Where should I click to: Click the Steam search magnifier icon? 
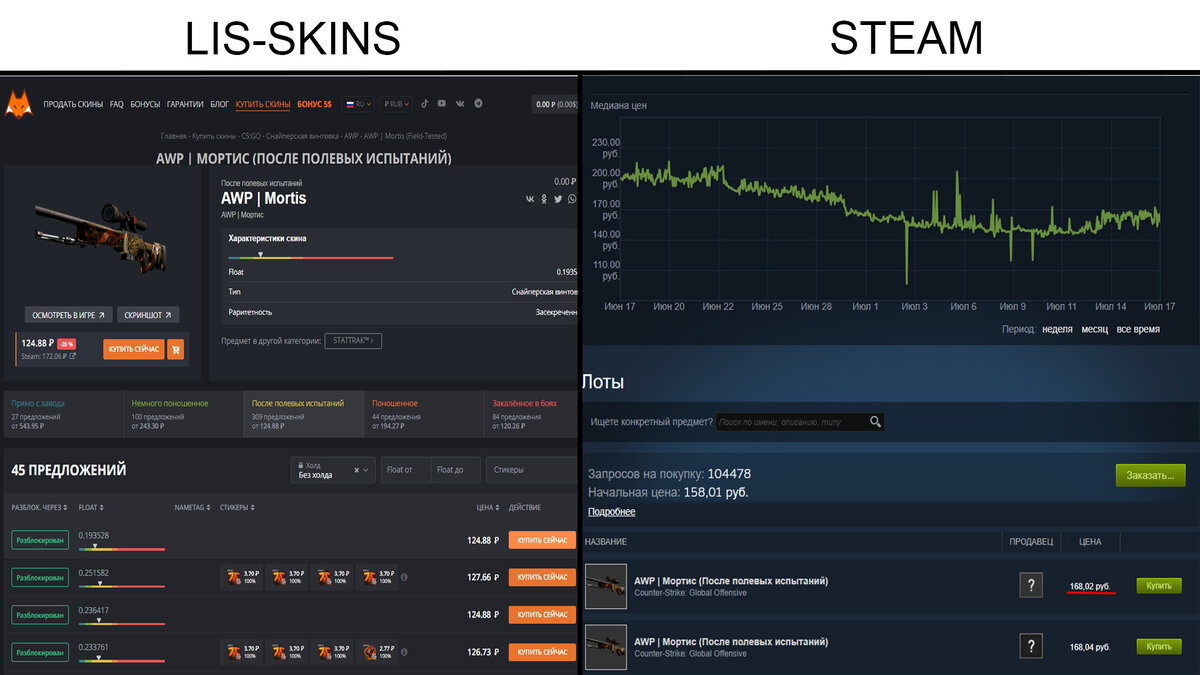coord(875,422)
